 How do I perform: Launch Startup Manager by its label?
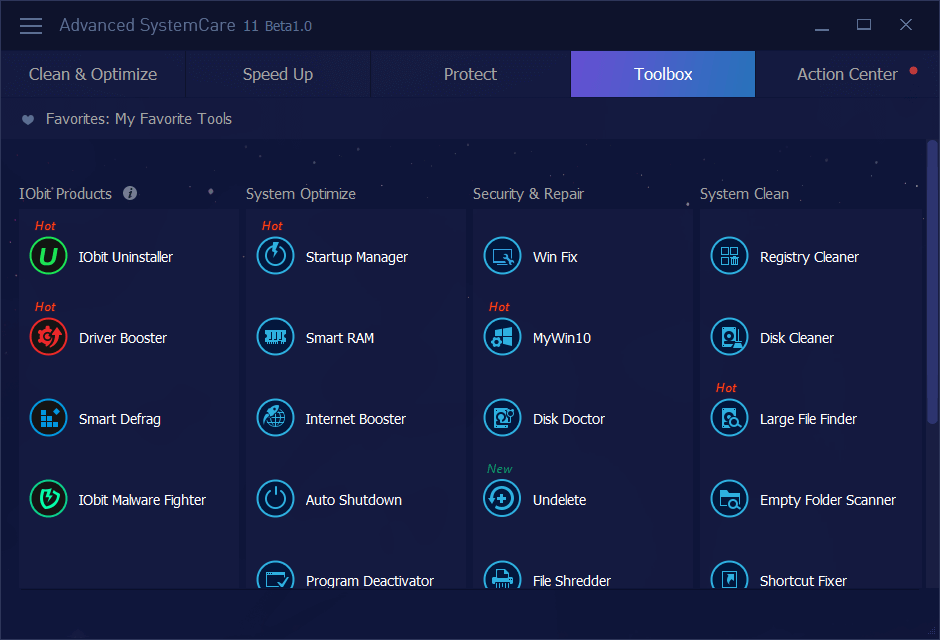click(x=357, y=257)
